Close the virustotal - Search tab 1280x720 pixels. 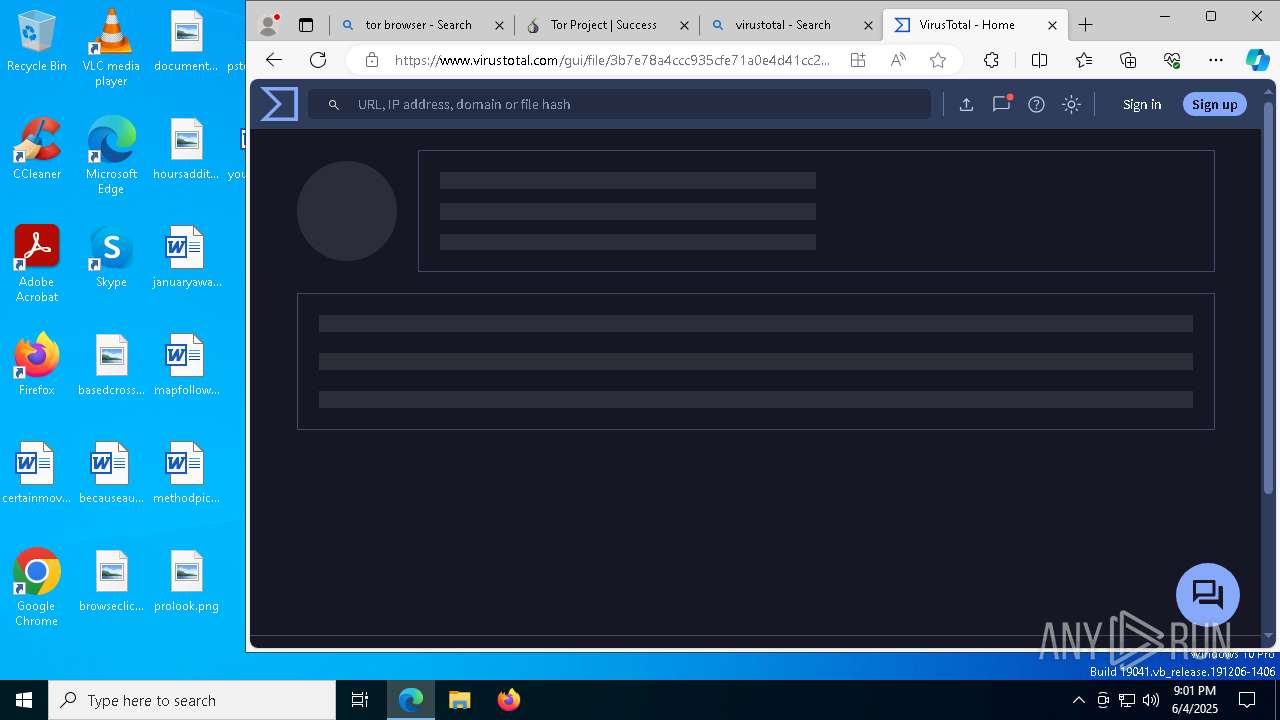(x=868, y=25)
